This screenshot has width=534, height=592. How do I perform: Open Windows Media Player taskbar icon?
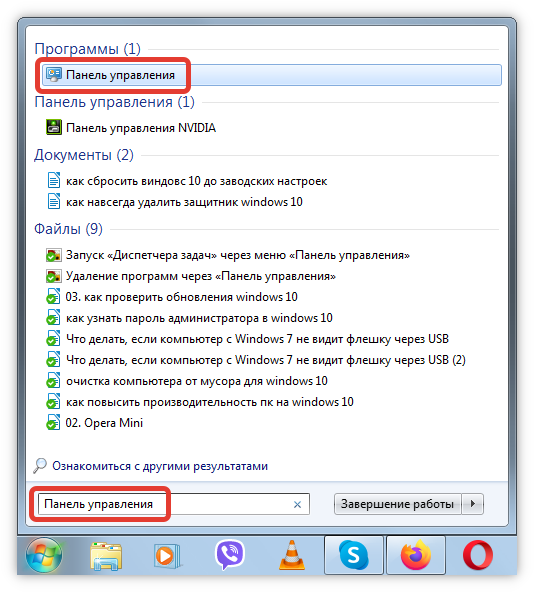[167, 556]
